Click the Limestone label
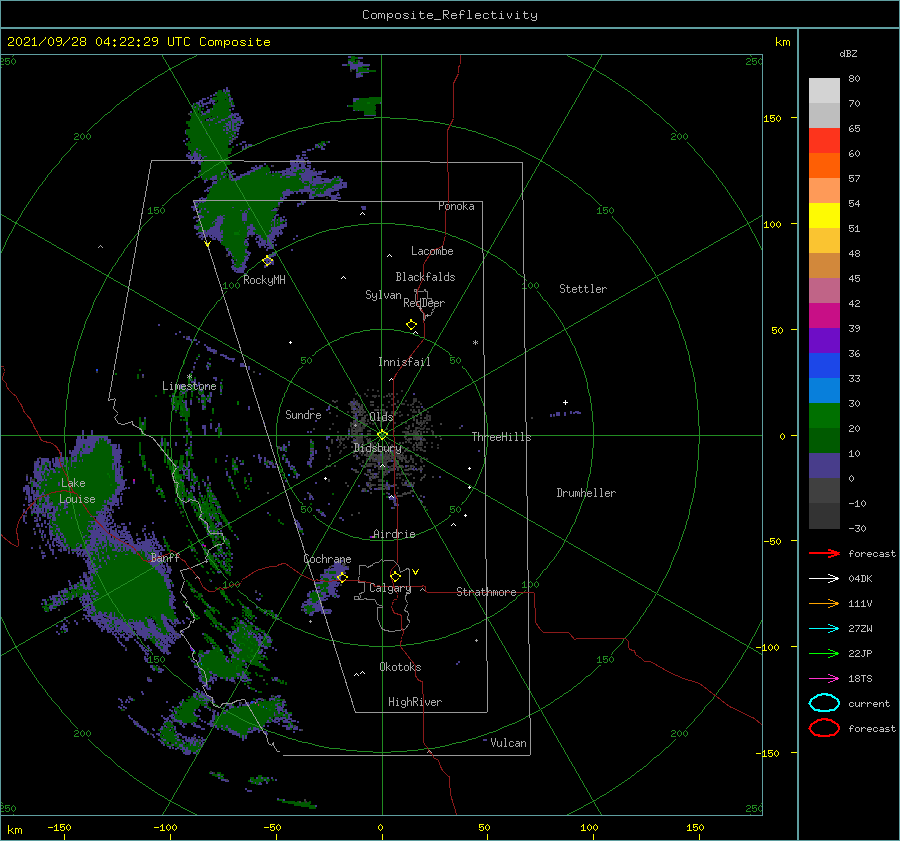Viewport: 900px width, 841px height. [189, 386]
